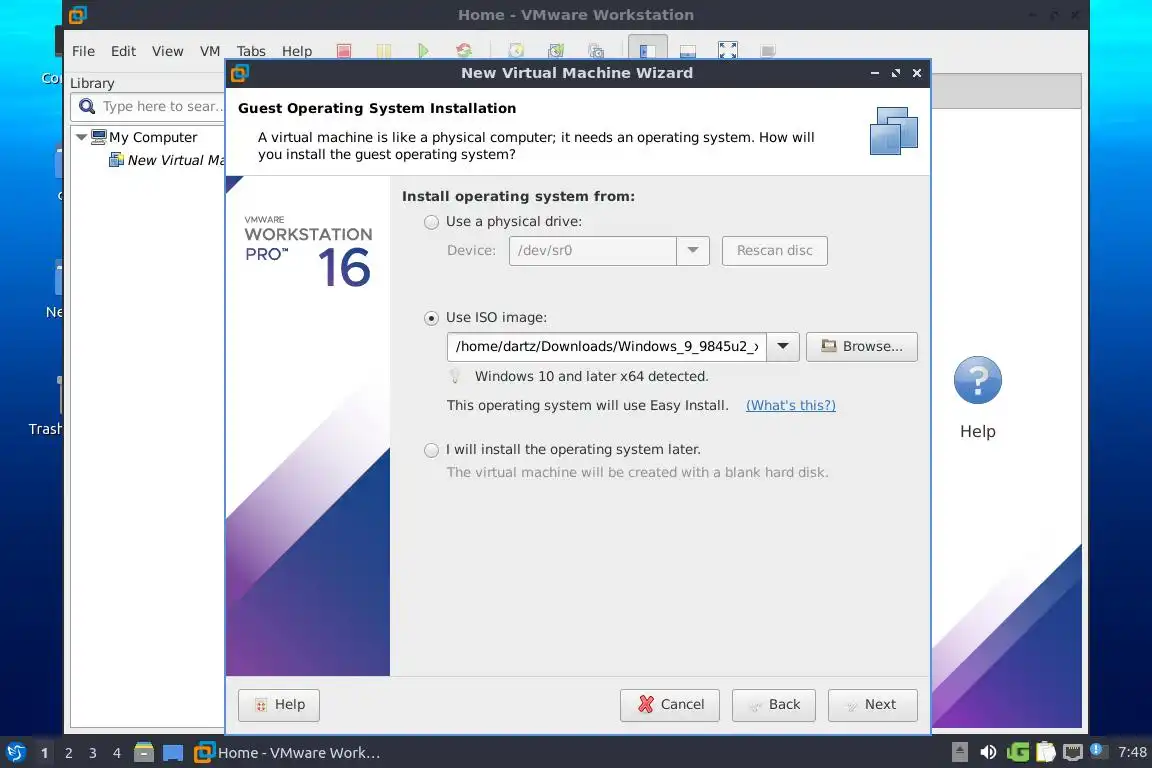Click the take snapshot toolbar icon

click(x=516, y=51)
